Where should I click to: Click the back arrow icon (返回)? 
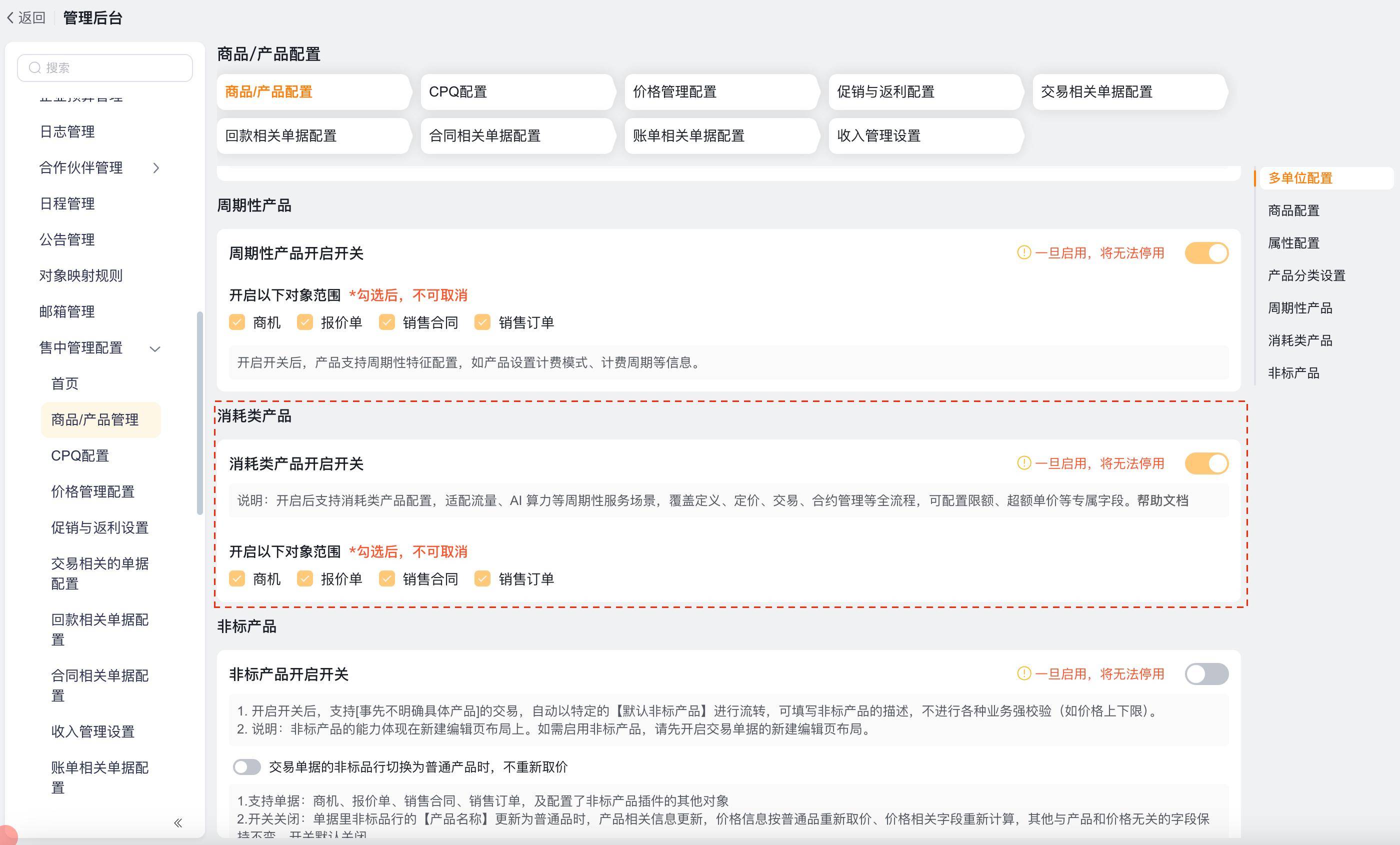(10, 18)
